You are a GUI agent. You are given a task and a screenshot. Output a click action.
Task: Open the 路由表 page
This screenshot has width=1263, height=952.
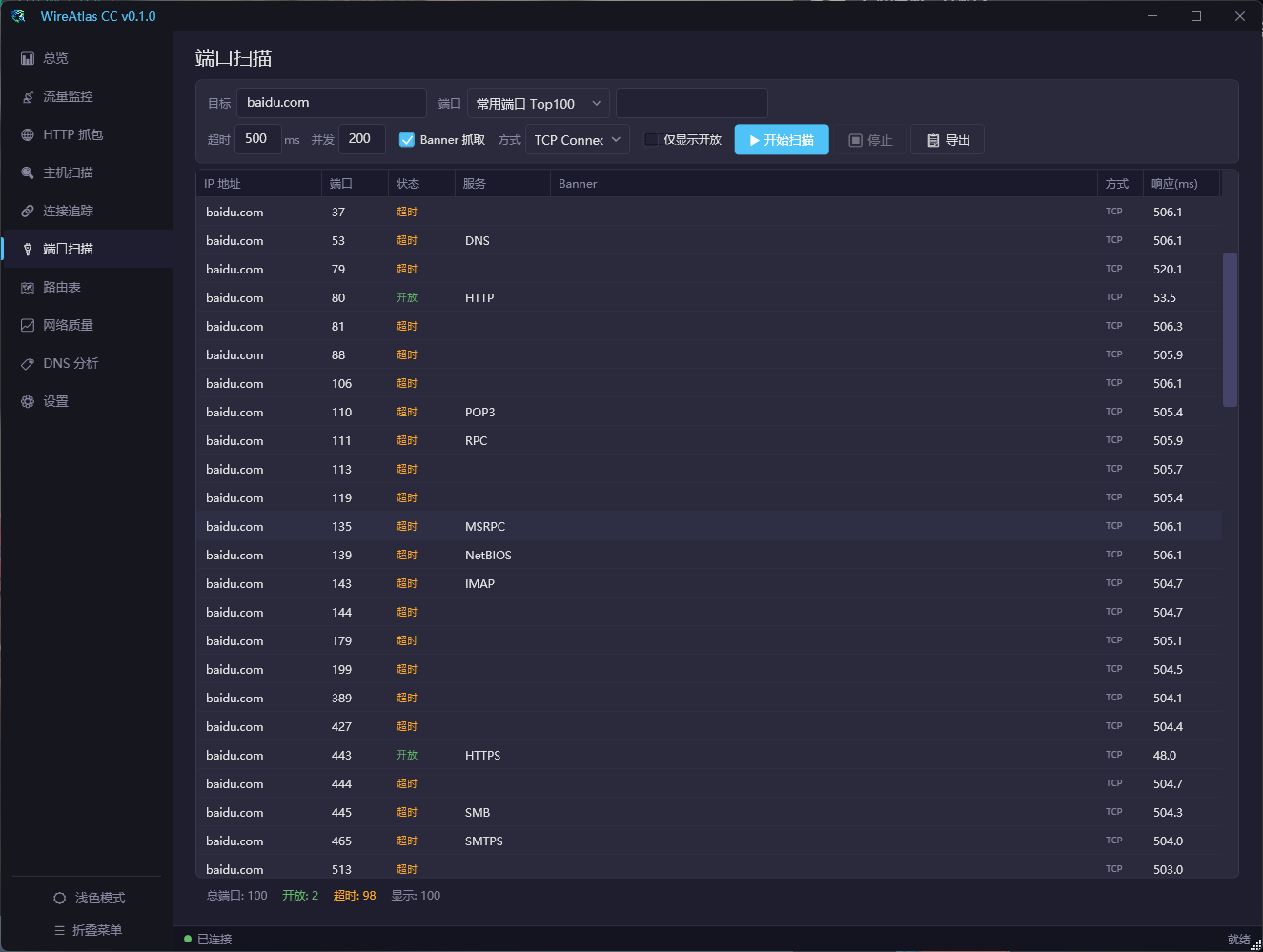tap(87, 287)
